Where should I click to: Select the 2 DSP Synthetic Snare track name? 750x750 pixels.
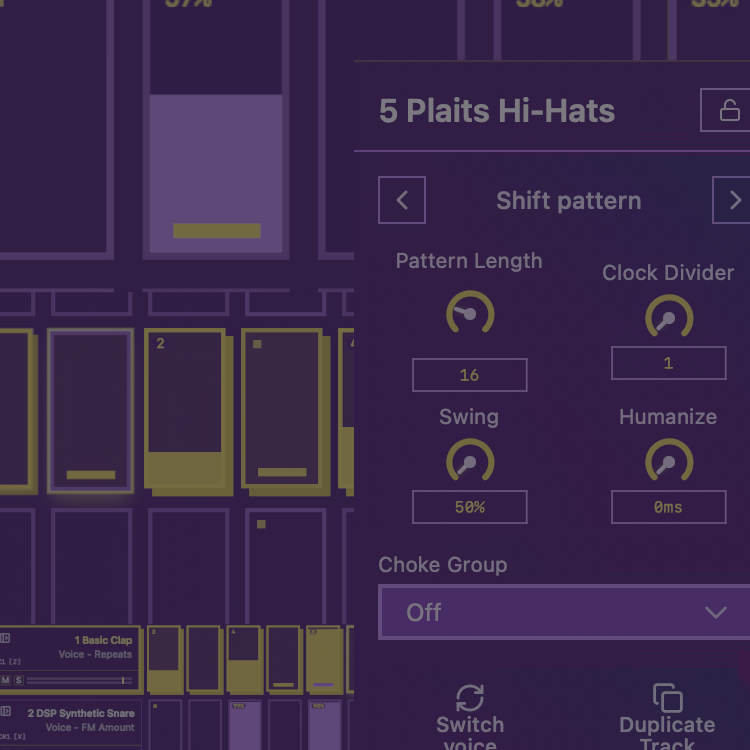(x=81, y=713)
